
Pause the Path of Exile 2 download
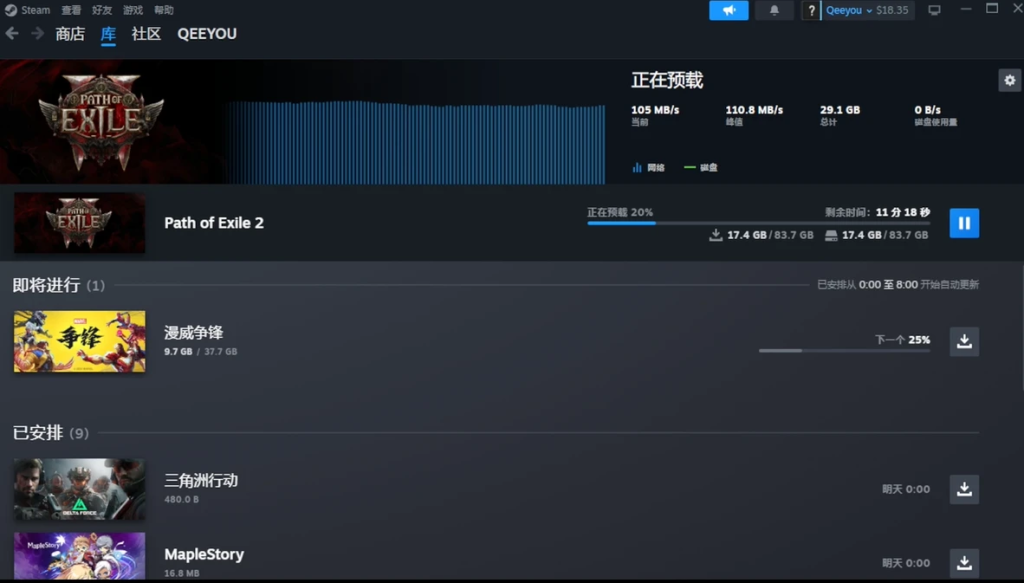[964, 223]
